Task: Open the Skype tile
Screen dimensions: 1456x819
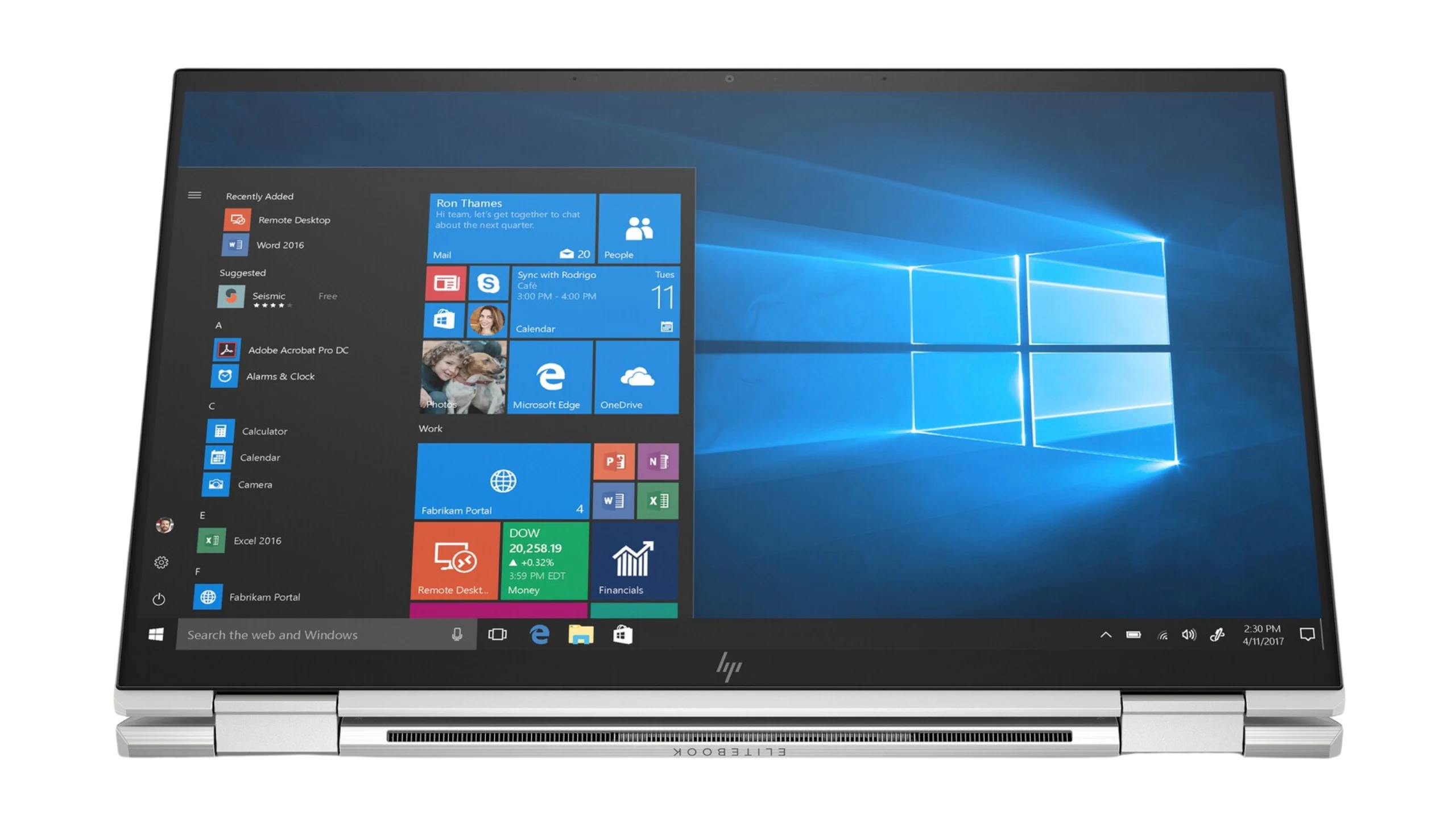Action: [488, 283]
